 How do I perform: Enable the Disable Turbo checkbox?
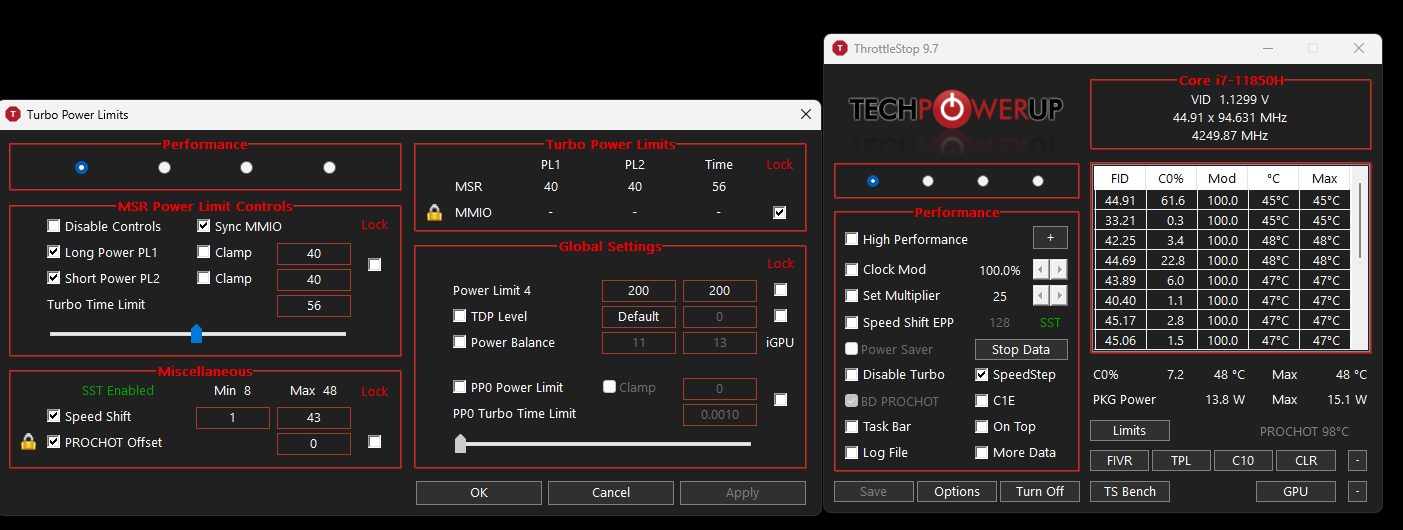(852, 375)
